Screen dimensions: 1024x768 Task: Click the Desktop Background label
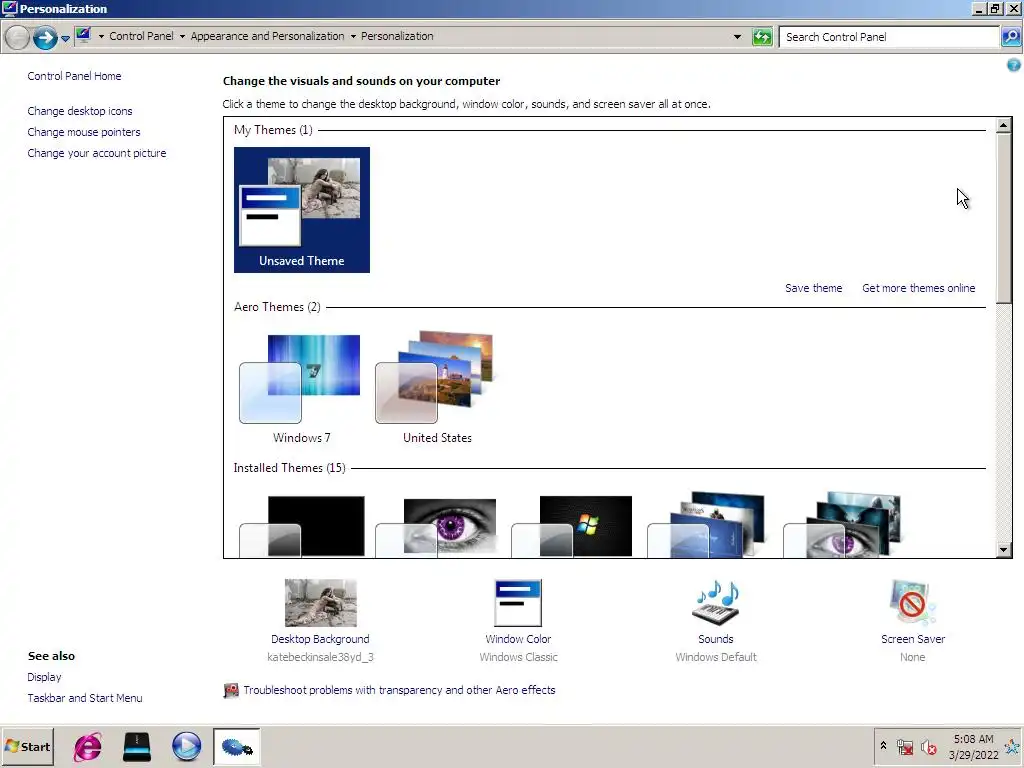pos(320,639)
